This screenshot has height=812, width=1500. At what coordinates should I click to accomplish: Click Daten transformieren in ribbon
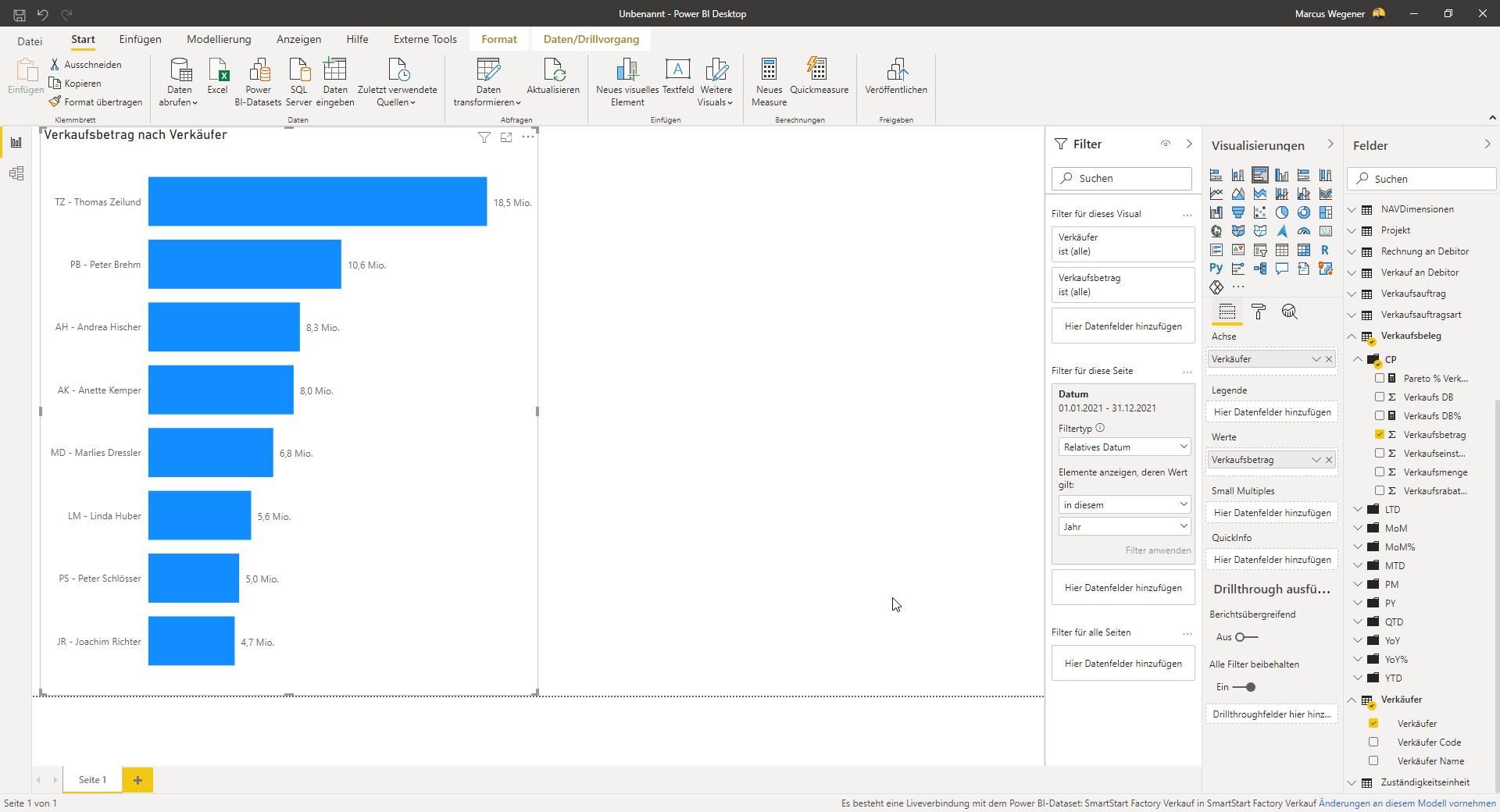pos(487,82)
